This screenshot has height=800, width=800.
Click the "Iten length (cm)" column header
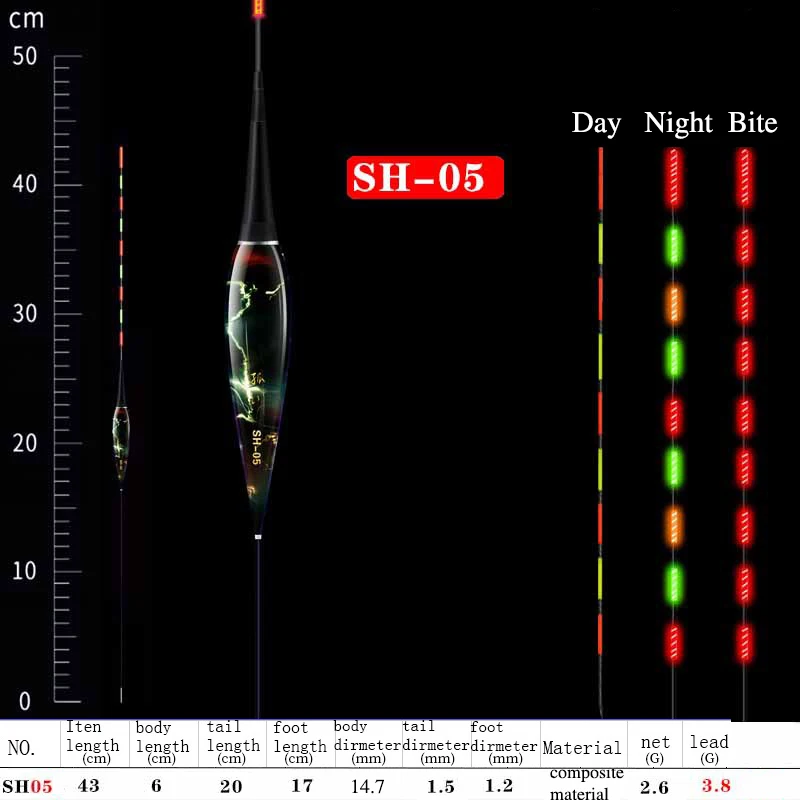[93, 743]
